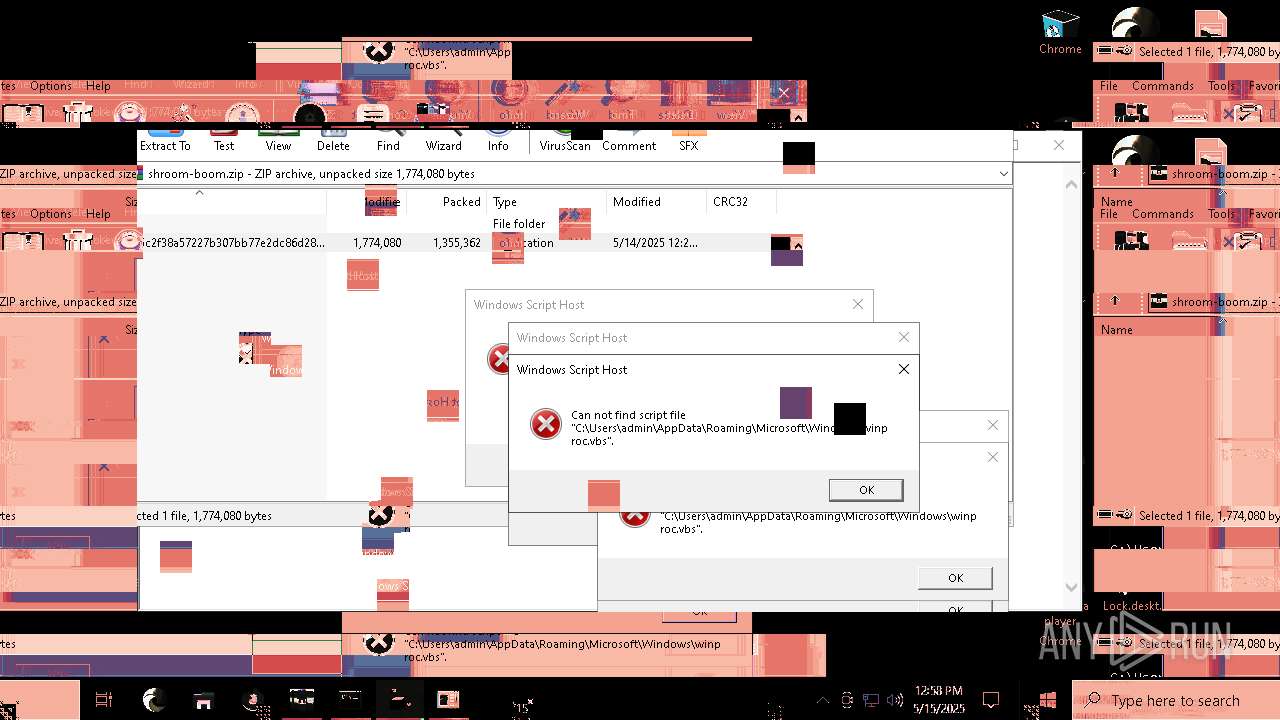Open the Options menu in the upper-left glitched menu bar
Screen dimensions: 1280x720
tap(50, 86)
